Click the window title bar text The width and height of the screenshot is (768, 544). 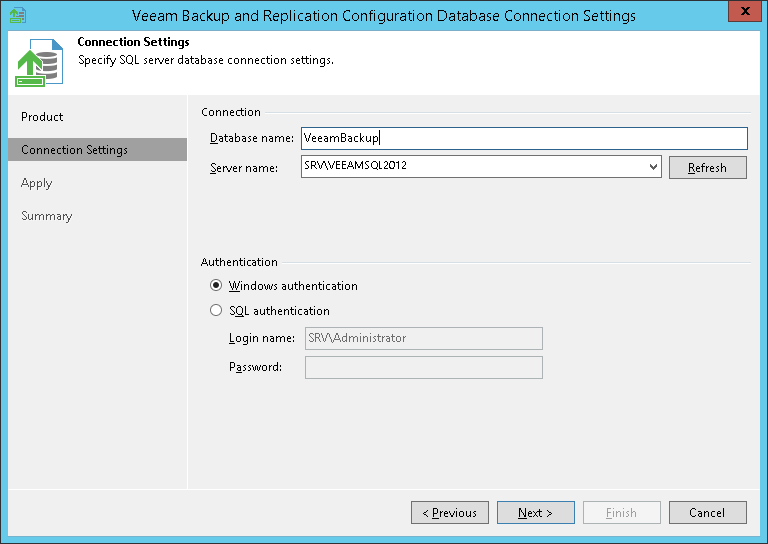(x=384, y=15)
